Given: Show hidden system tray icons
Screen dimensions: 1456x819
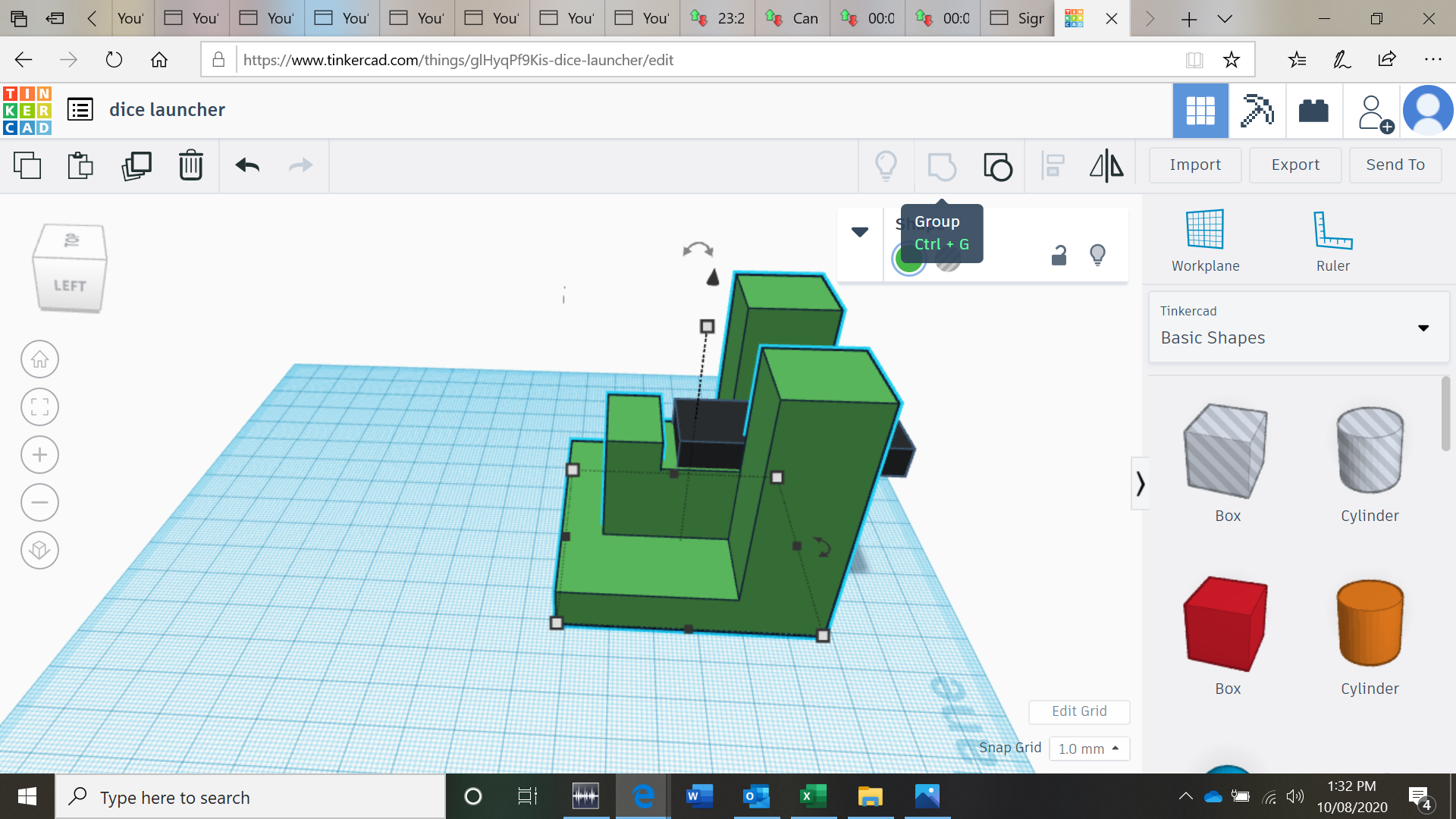Looking at the screenshot, I should click(x=1185, y=796).
